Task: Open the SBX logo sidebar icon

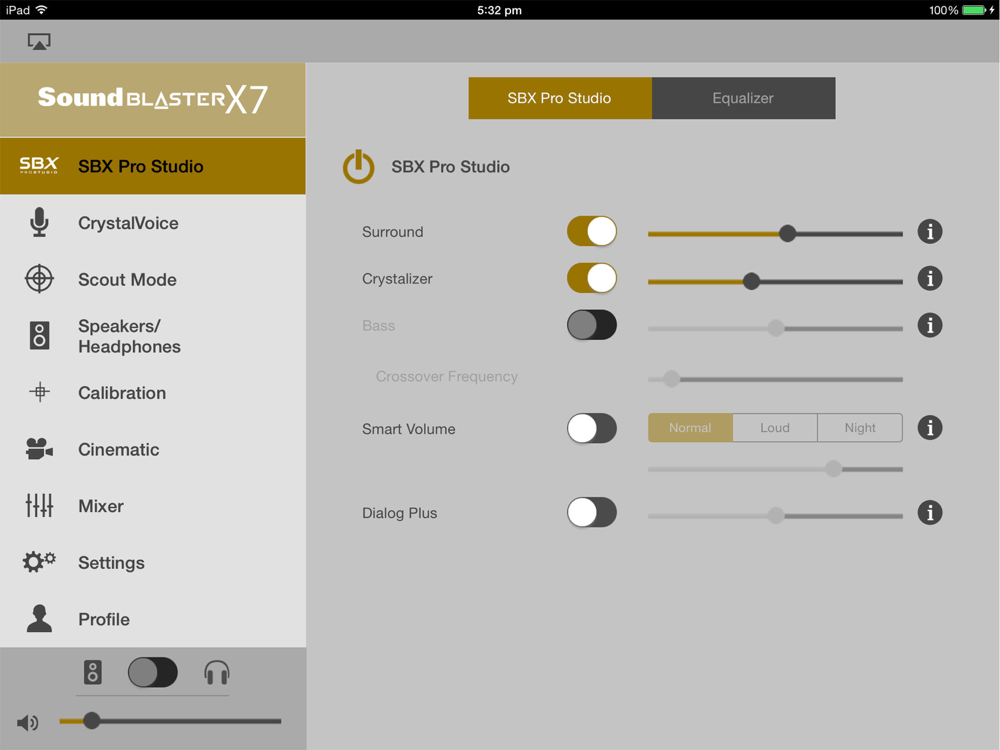Action: pyautogui.click(x=39, y=166)
